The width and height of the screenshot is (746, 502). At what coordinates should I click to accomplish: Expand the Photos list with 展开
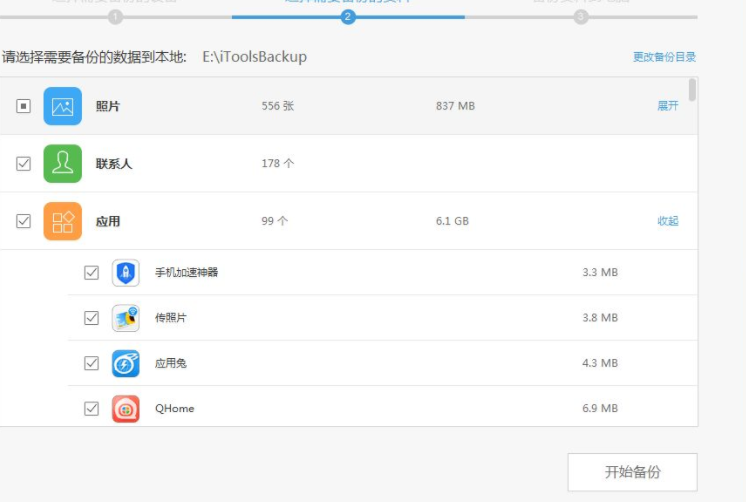tap(667, 106)
